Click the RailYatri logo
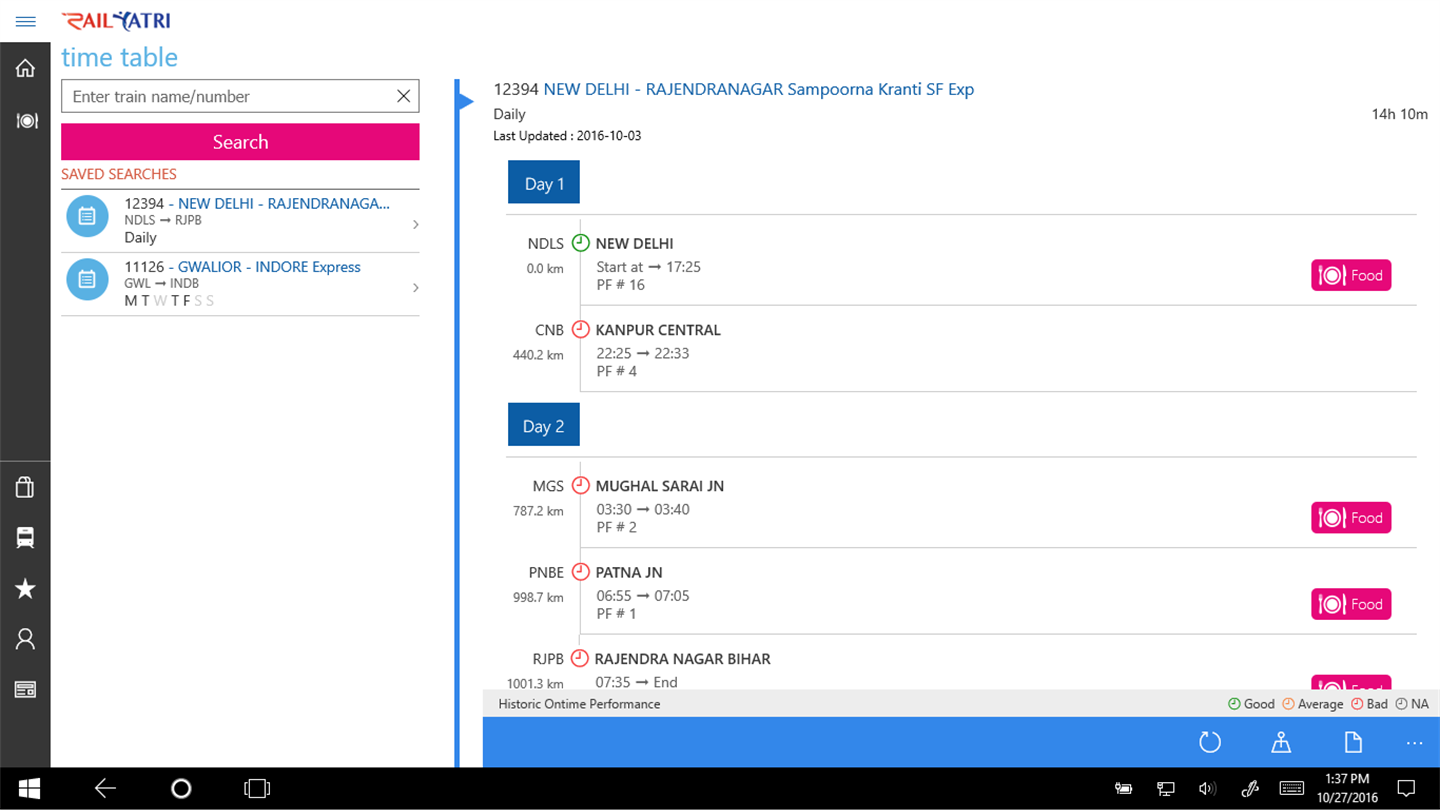This screenshot has width=1440, height=810. 116,21
